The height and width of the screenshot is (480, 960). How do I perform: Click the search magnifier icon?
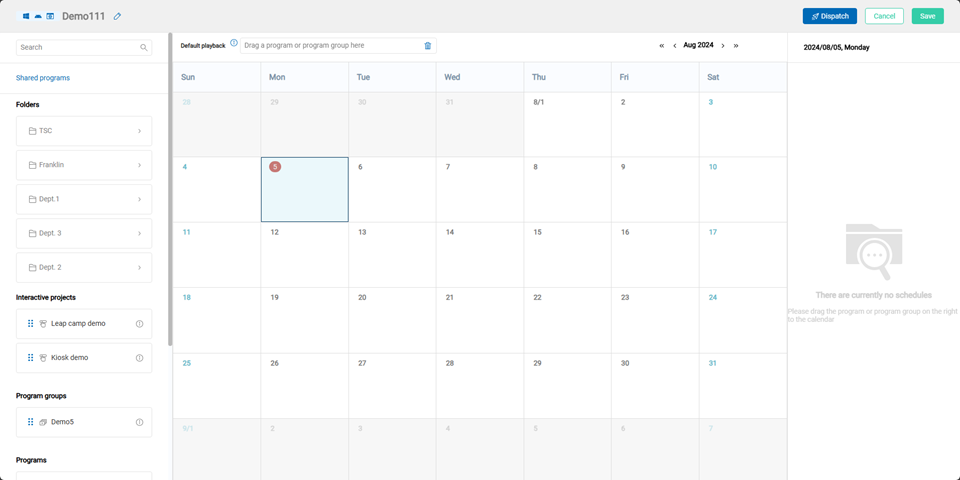tap(144, 47)
